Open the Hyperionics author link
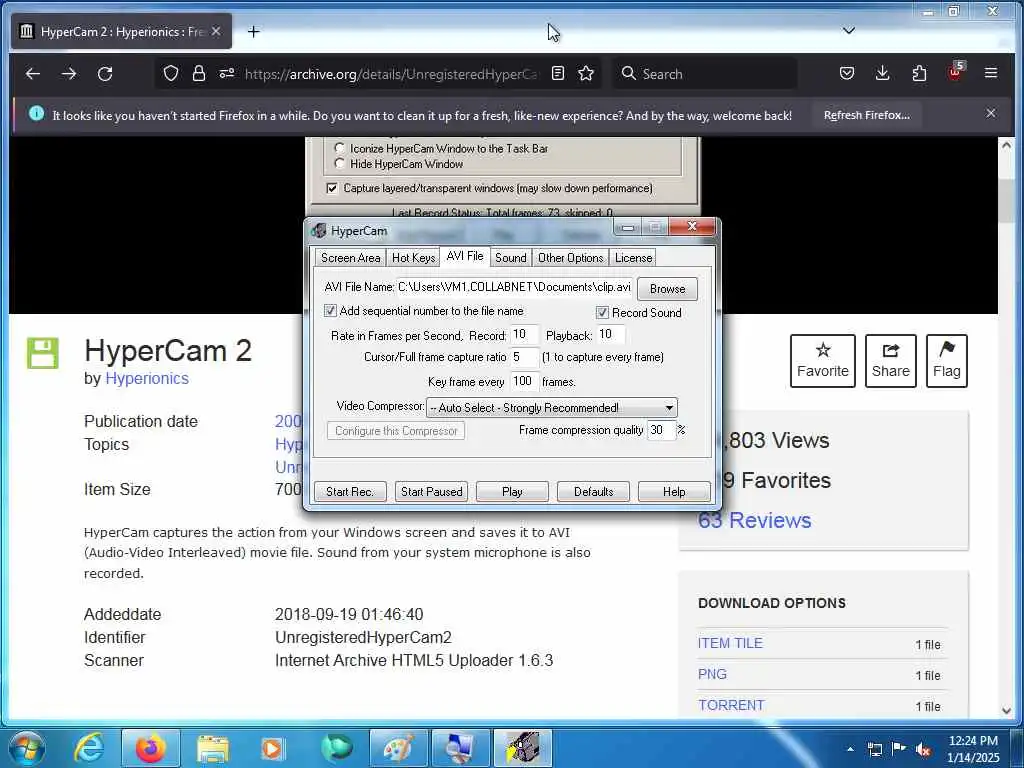Image resolution: width=1024 pixels, height=768 pixels. pos(147,379)
